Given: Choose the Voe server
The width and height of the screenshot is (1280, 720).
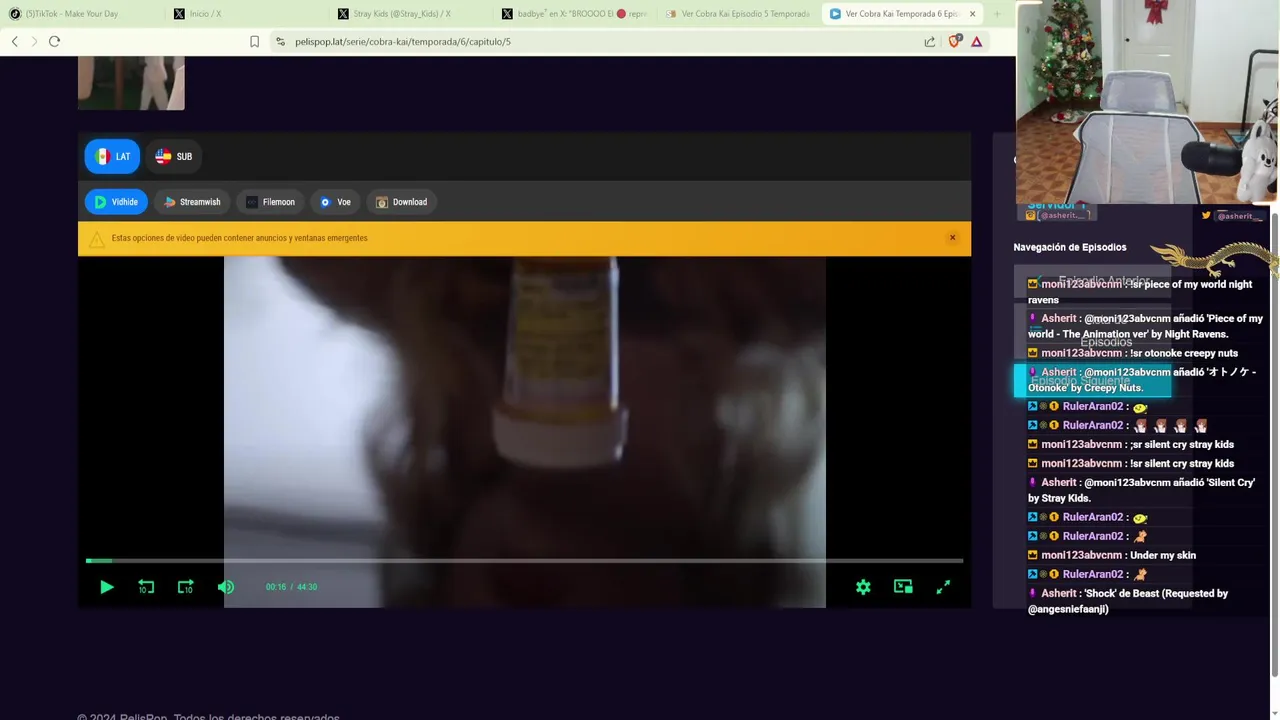Looking at the screenshot, I should click(x=335, y=202).
